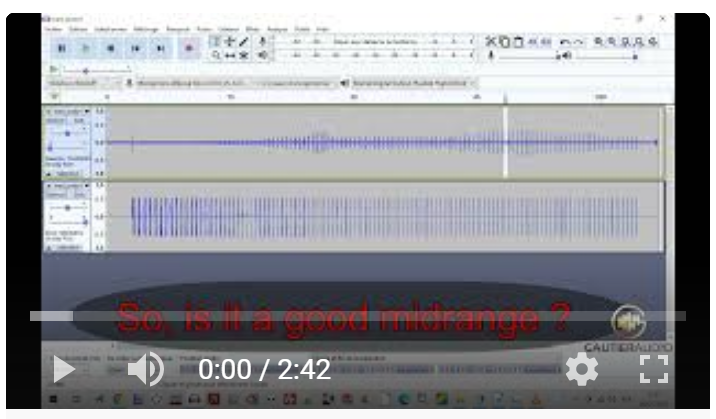Click Audacity's Skip to Start button
716x419 pixels.
[x=137, y=48]
